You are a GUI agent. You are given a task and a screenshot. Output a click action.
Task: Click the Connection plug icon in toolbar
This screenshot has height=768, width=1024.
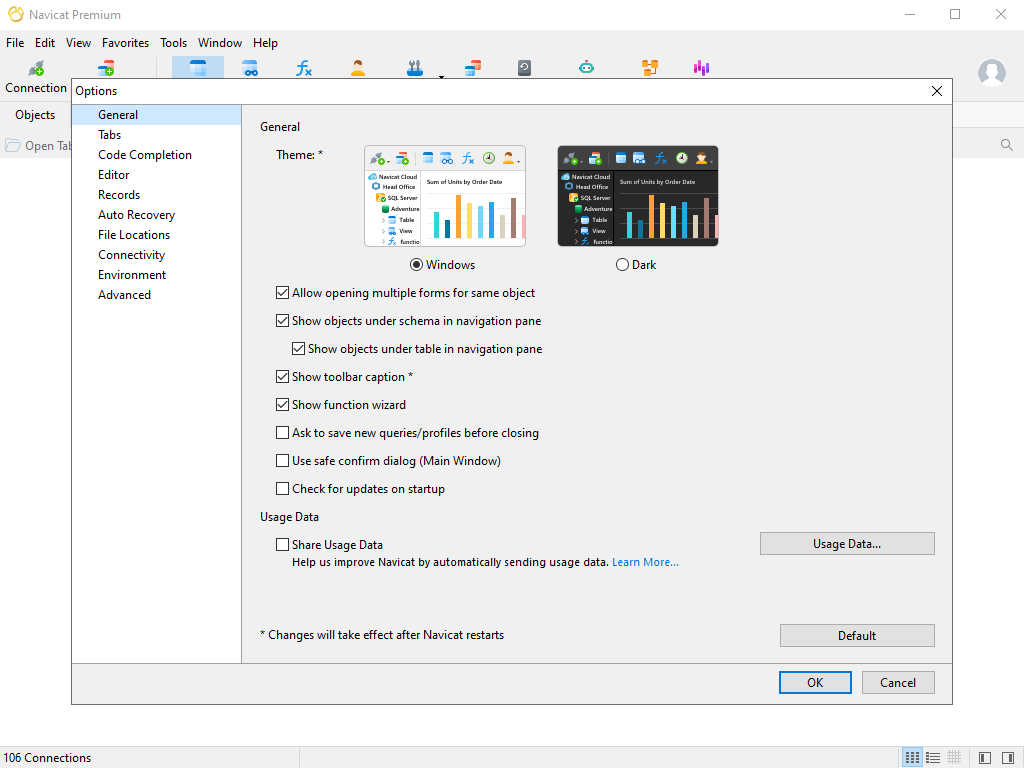(x=36, y=68)
